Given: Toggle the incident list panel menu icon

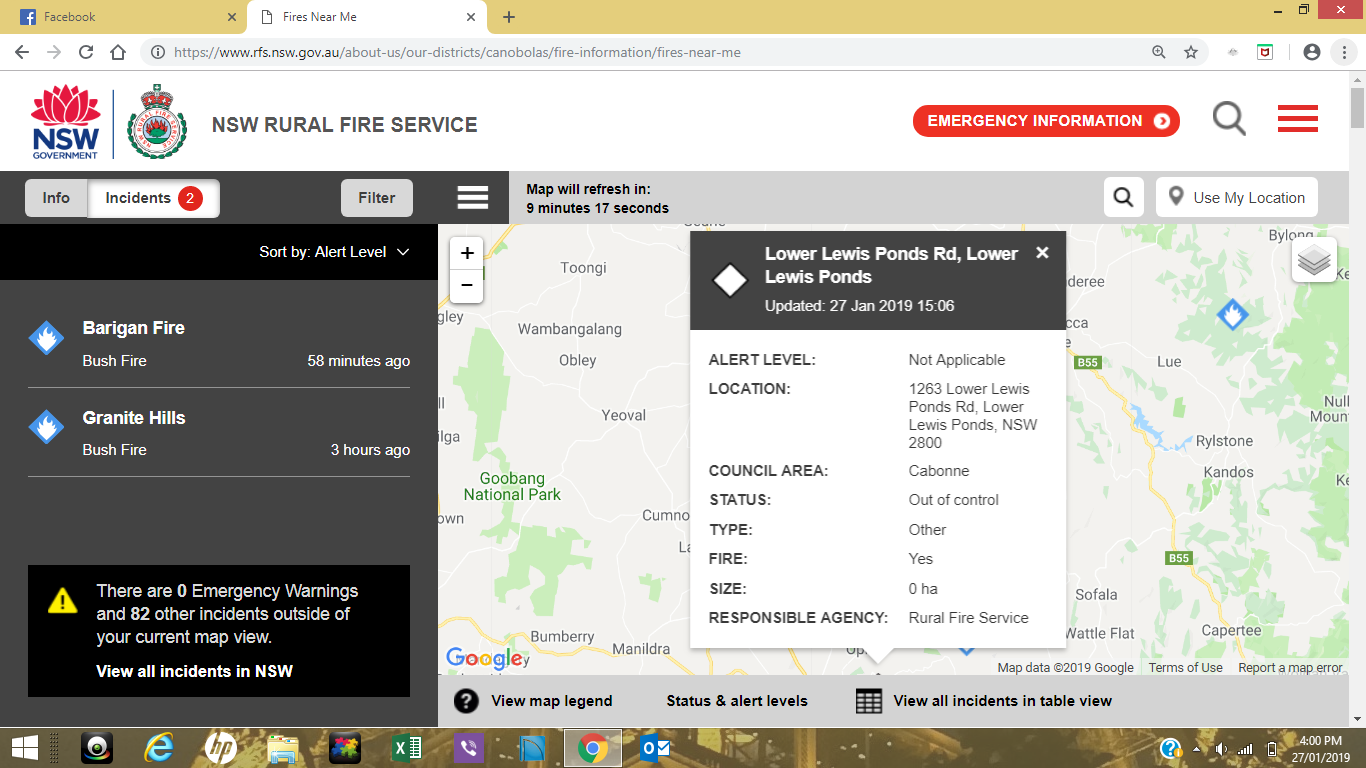Looking at the screenshot, I should tap(473, 197).
